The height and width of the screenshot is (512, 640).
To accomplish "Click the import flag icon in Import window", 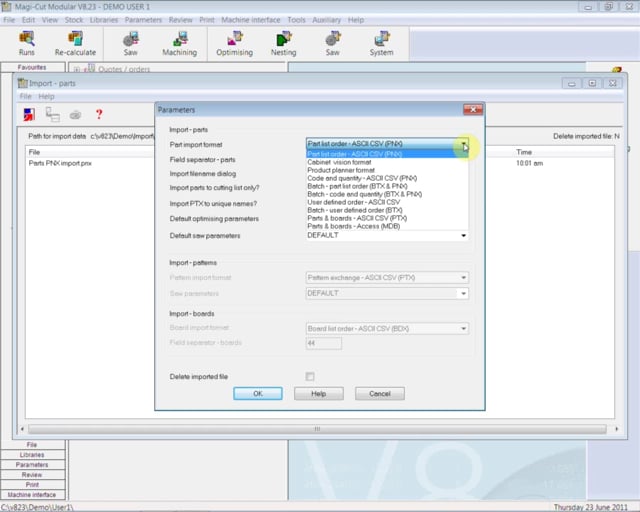I will tap(29, 114).
